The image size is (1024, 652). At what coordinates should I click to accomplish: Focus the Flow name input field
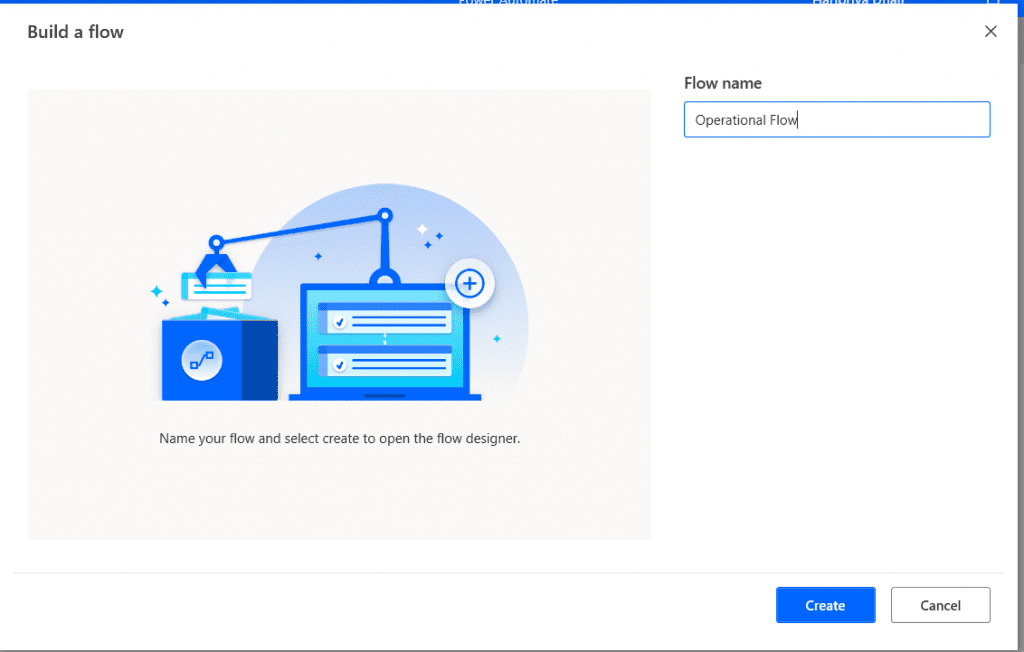tap(837, 120)
